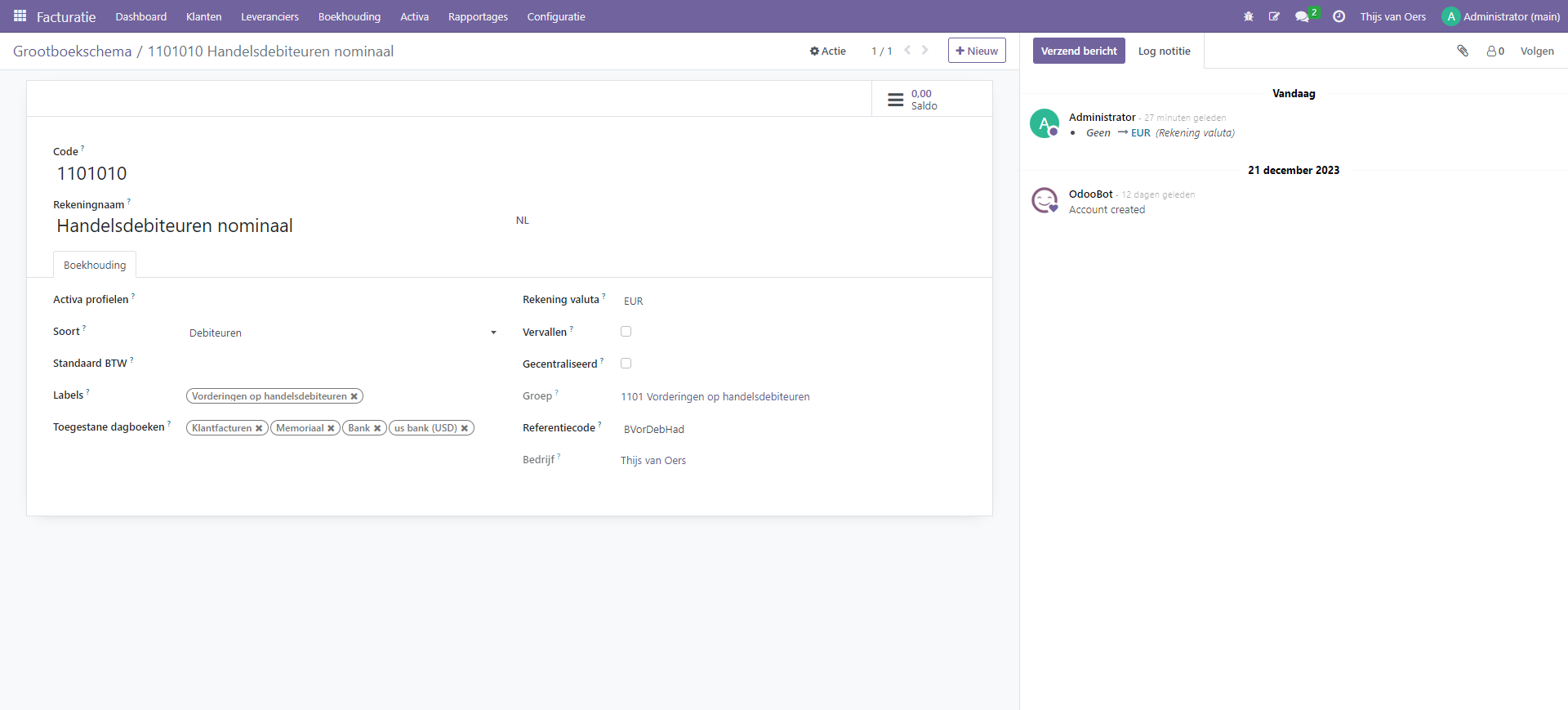Open the Rapportages menu
The height and width of the screenshot is (710, 1568).
click(x=478, y=16)
